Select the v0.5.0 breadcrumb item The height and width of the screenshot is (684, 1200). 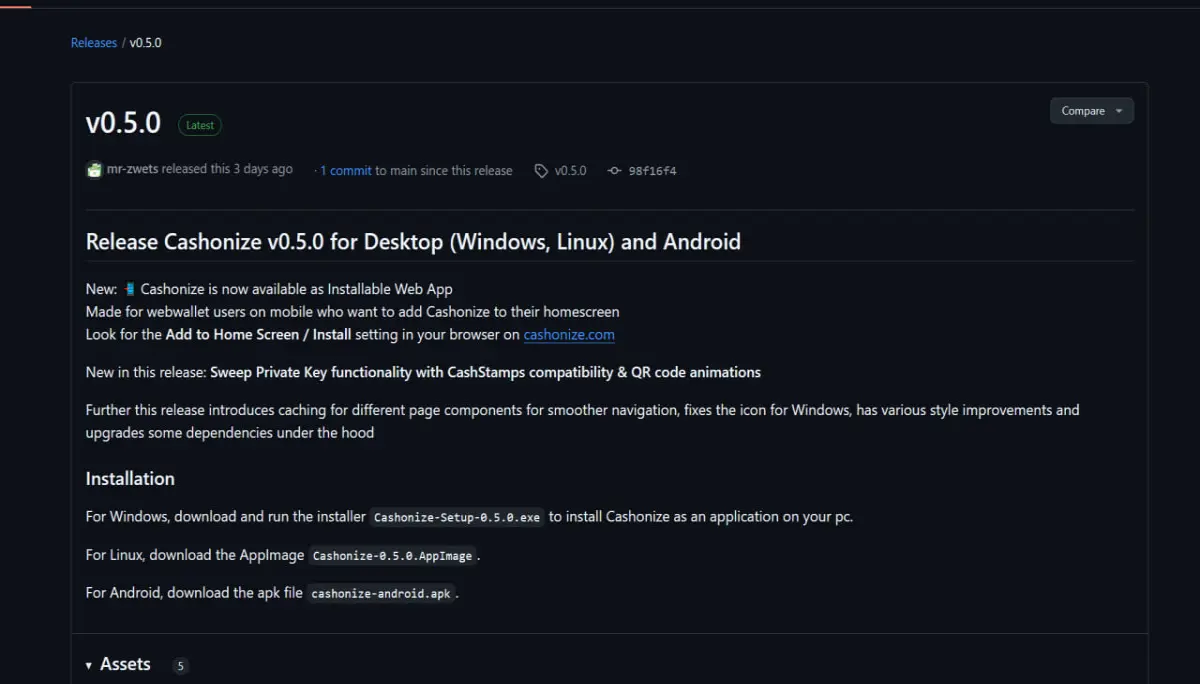pyautogui.click(x=146, y=43)
